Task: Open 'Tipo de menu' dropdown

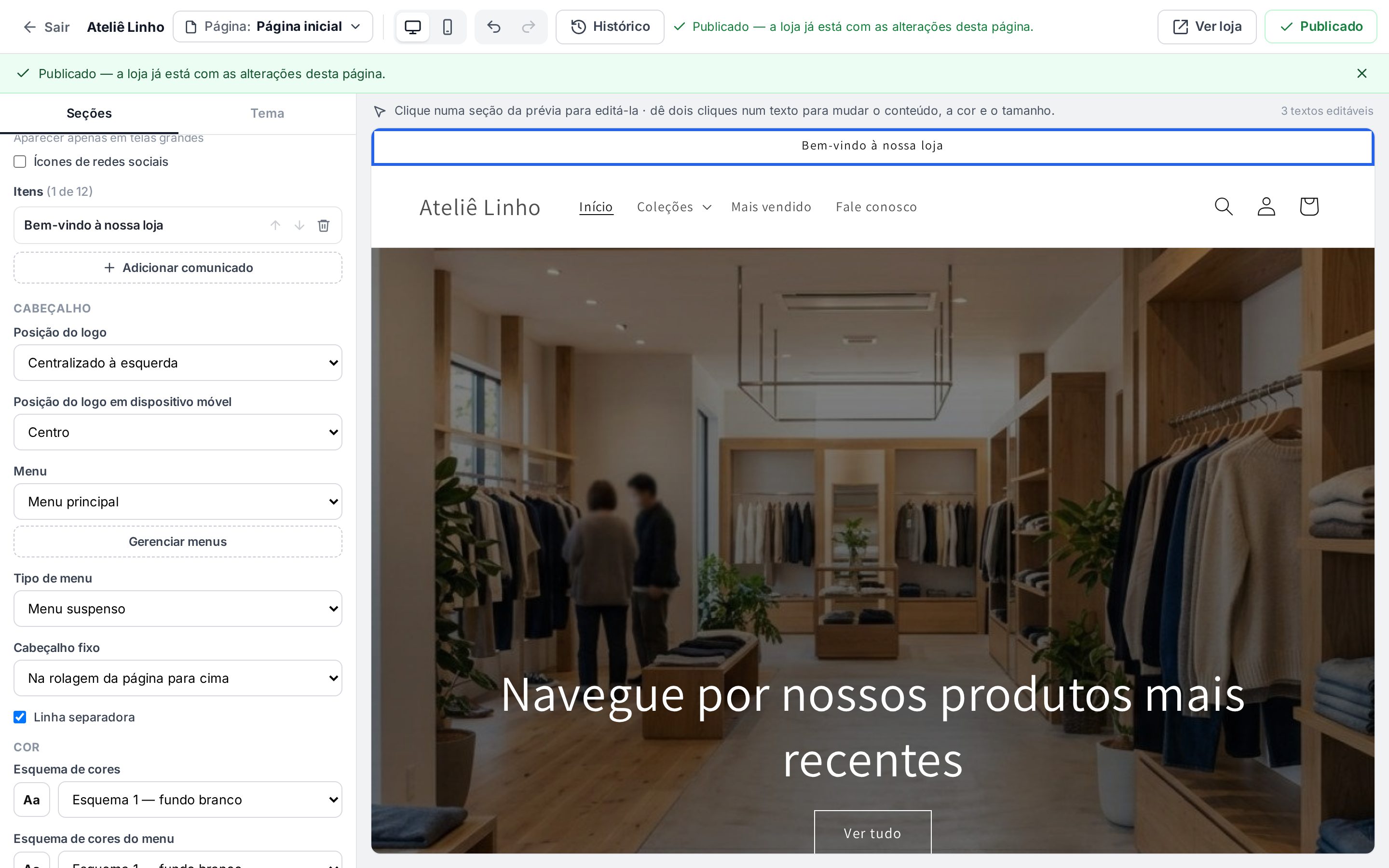Action: (x=178, y=609)
